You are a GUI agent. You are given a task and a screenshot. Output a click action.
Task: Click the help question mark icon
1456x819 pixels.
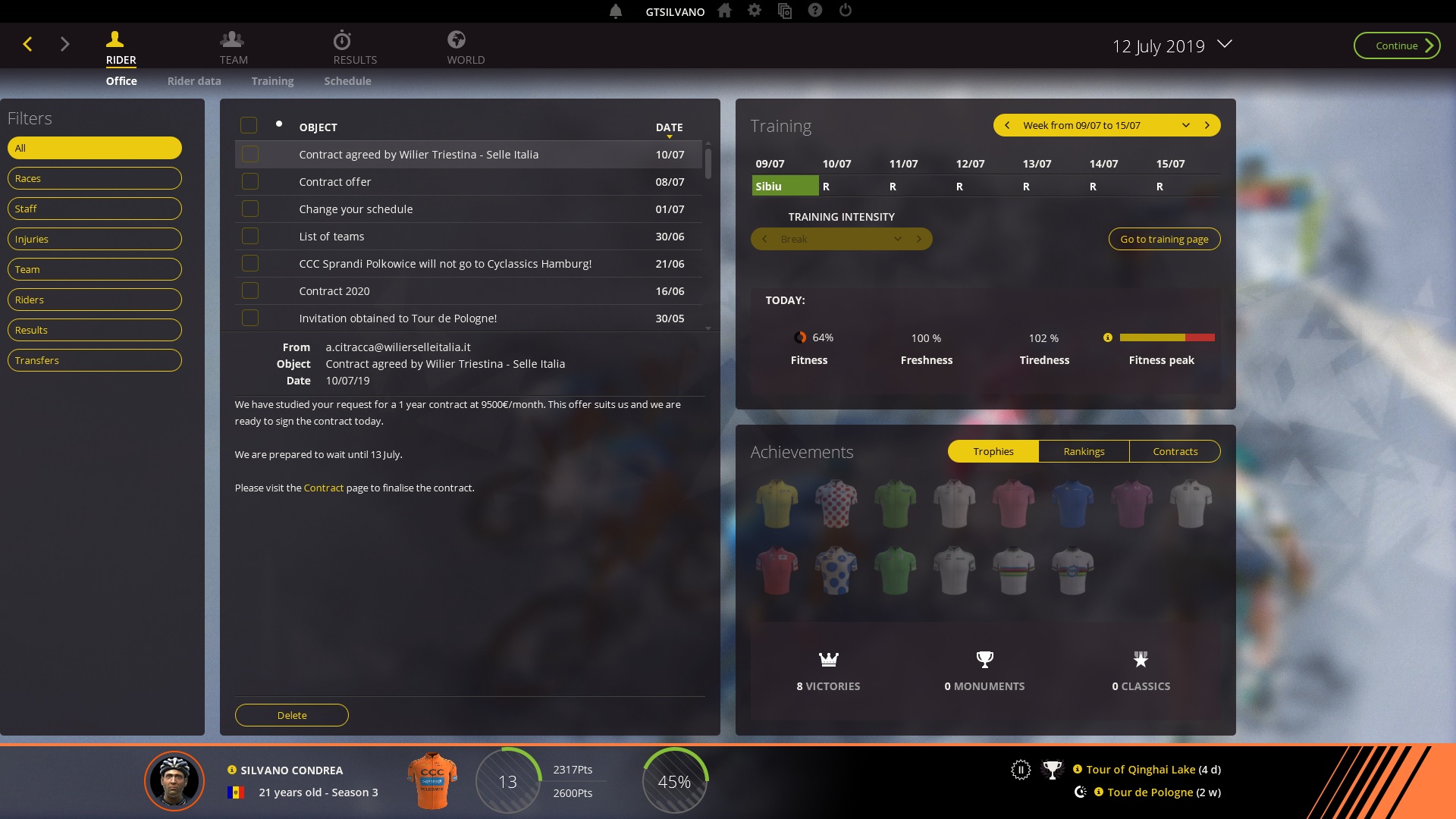point(815,11)
